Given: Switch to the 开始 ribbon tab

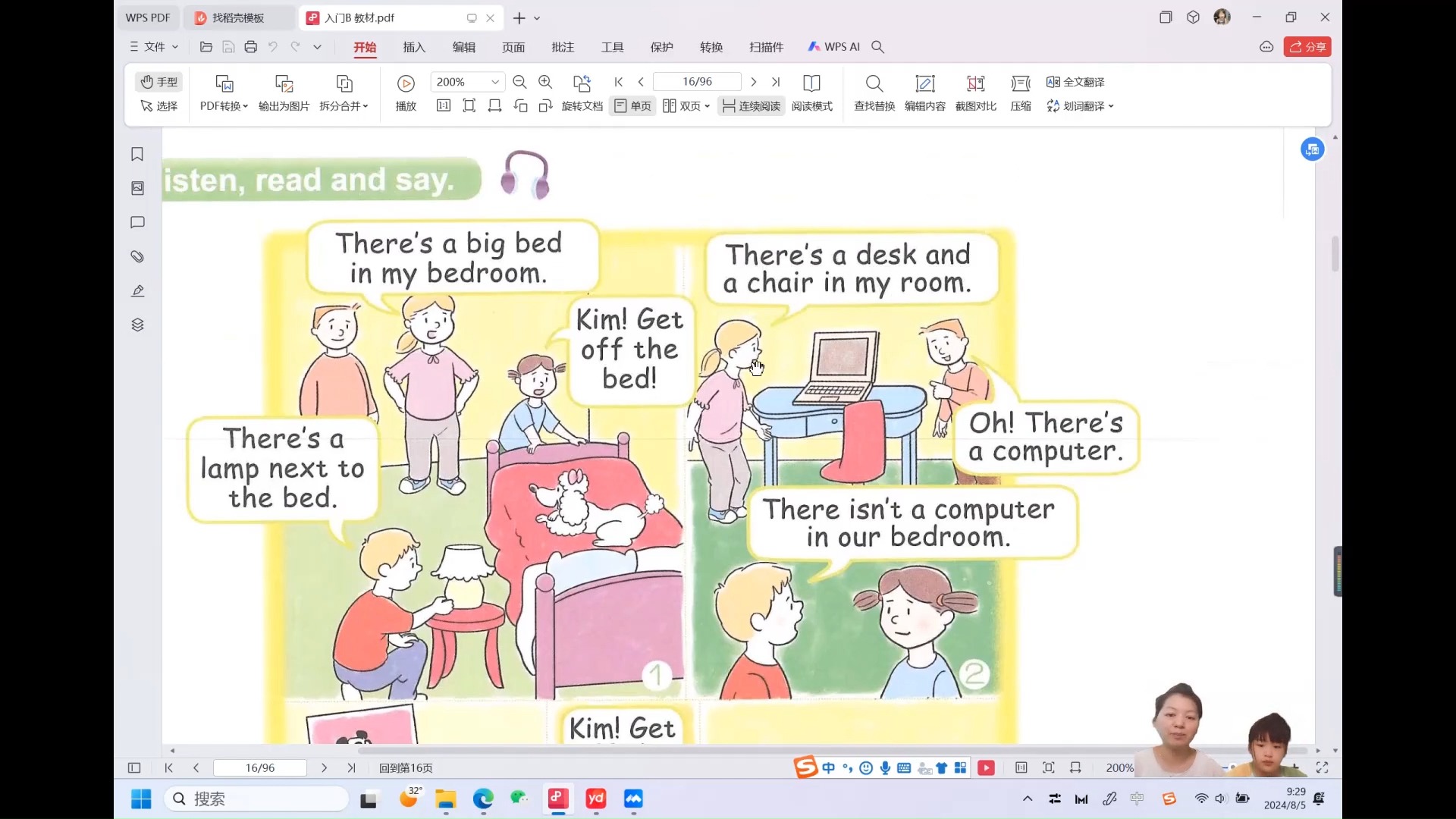Looking at the screenshot, I should click(365, 47).
